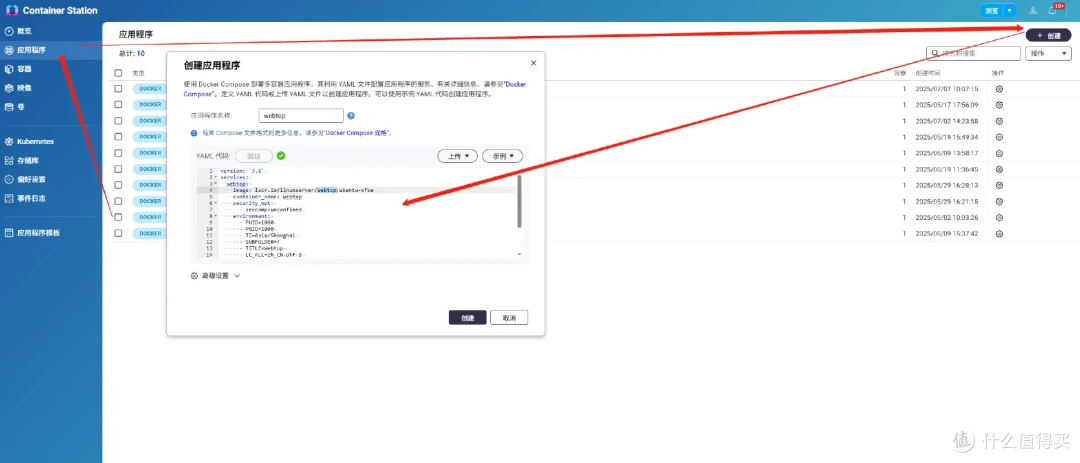Open settings gear for the 2025/06/09 15:37:42 row
Image resolution: width=1080 pixels, height=463 pixels.
click(999, 234)
